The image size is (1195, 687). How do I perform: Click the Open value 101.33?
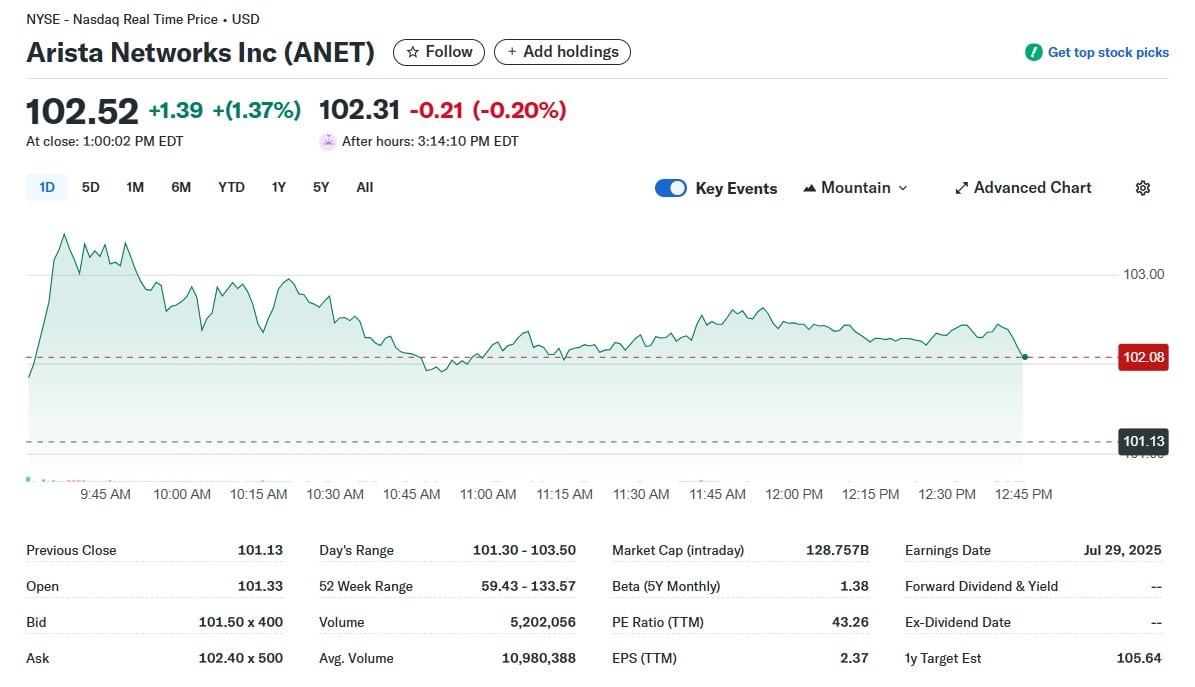point(260,586)
